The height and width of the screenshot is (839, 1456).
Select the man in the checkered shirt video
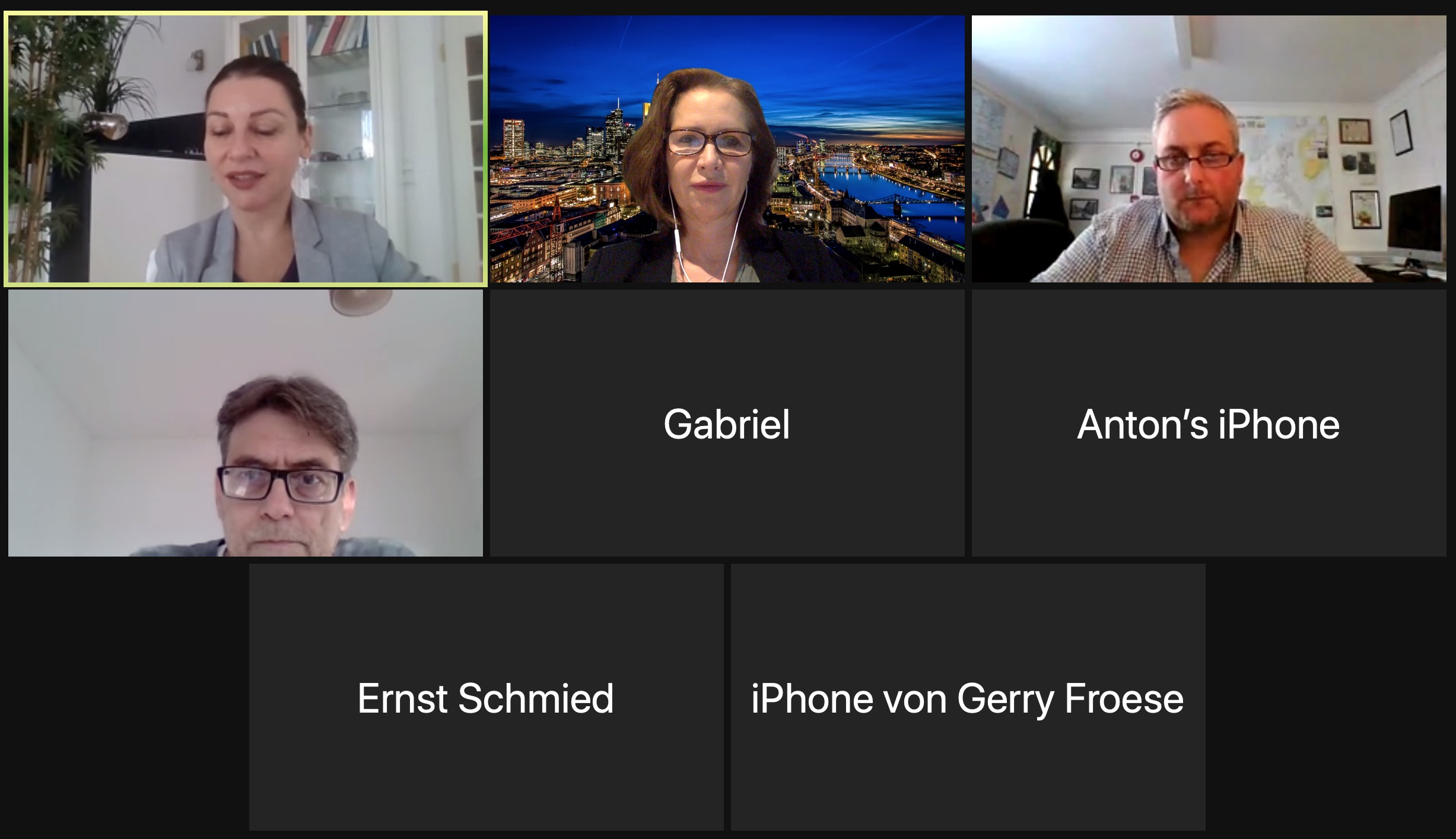coord(1209,149)
